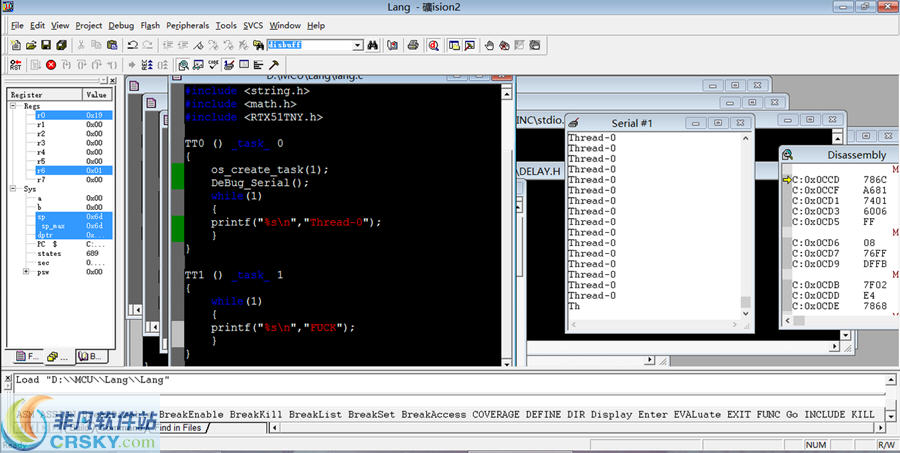Screen dimensions: 900x453
Task: Click the NUM status bar indicator
Action: (816, 445)
